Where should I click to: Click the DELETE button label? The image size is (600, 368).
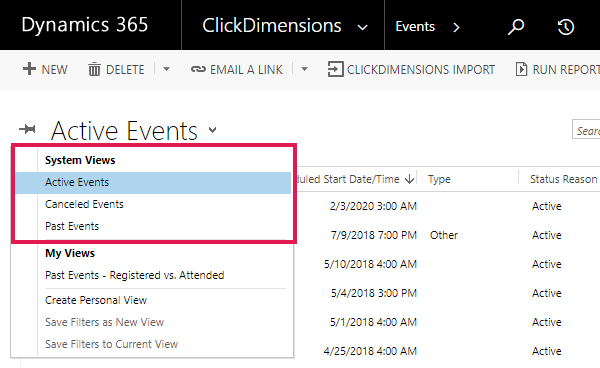pos(125,70)
